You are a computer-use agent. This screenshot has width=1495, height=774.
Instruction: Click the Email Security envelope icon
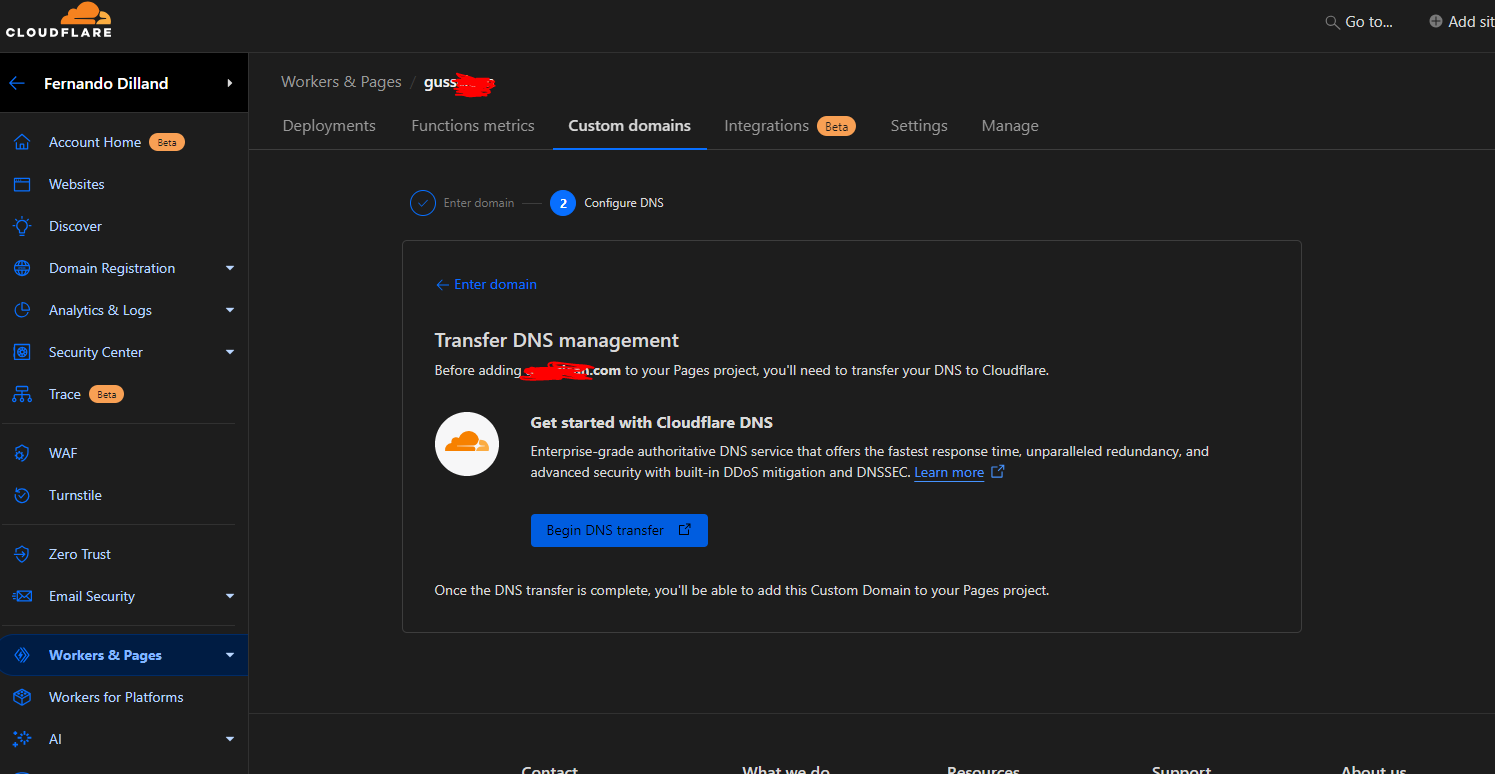point(22,596)
